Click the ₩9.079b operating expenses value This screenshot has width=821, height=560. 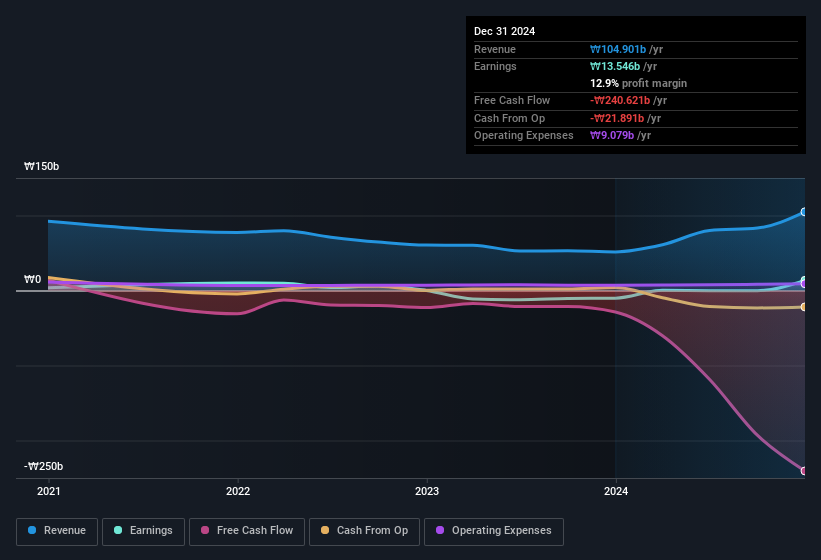click(x=612, y=135)
